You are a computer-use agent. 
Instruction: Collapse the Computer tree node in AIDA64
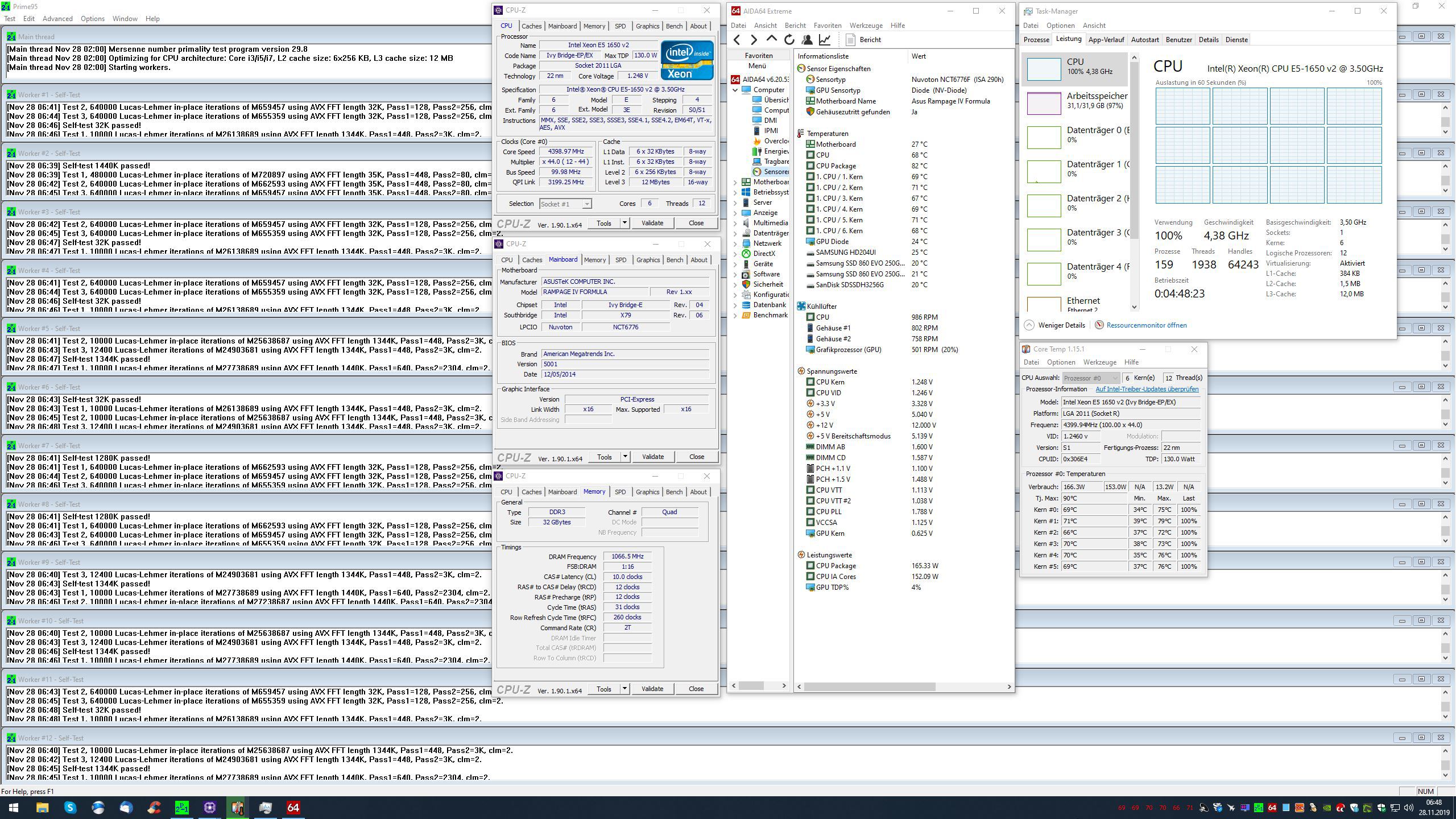tap(735, 90)
